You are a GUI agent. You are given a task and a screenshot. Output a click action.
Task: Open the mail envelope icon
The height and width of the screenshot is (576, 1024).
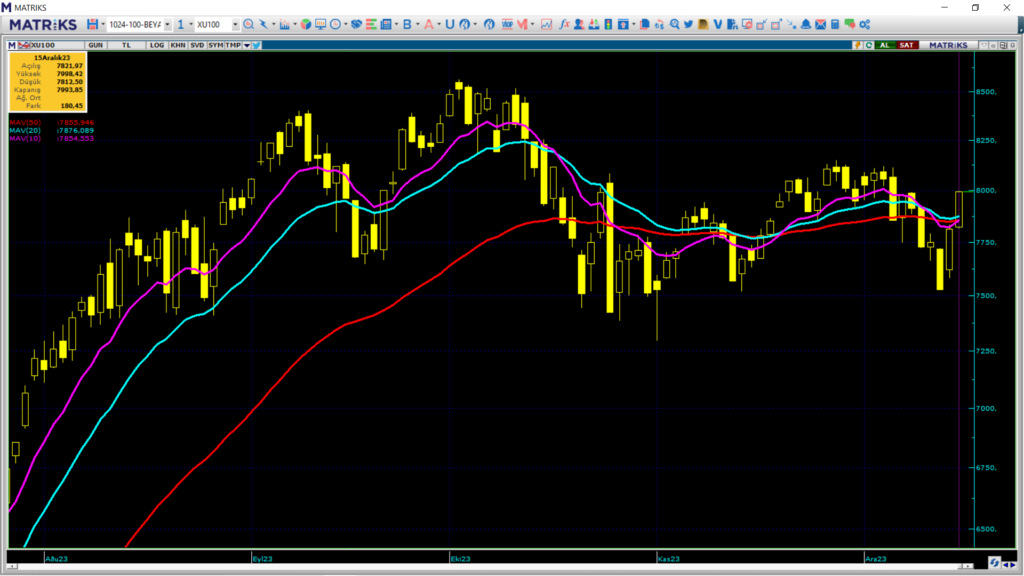(821, 23)
